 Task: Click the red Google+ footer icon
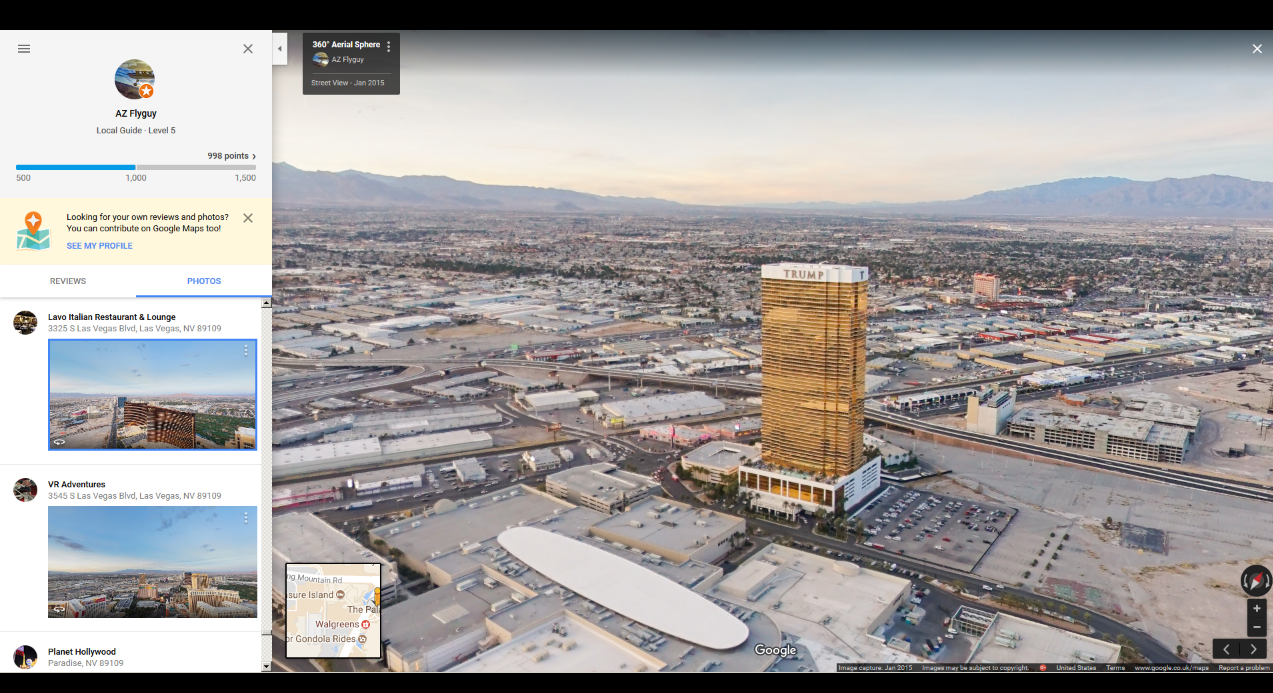coord(1043,668)
